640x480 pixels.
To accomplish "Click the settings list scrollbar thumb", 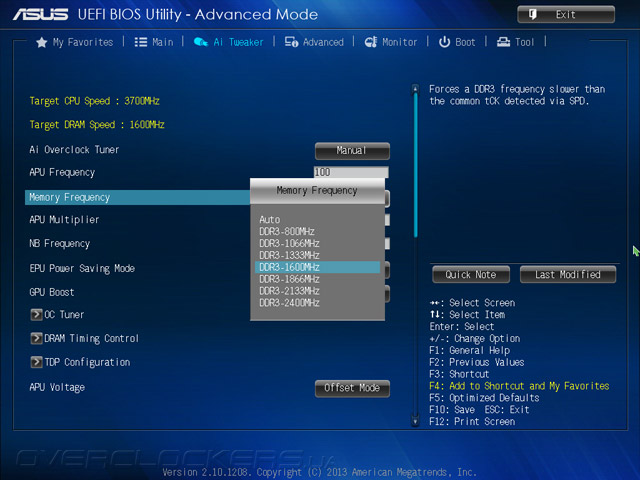I will click(416, 165).
